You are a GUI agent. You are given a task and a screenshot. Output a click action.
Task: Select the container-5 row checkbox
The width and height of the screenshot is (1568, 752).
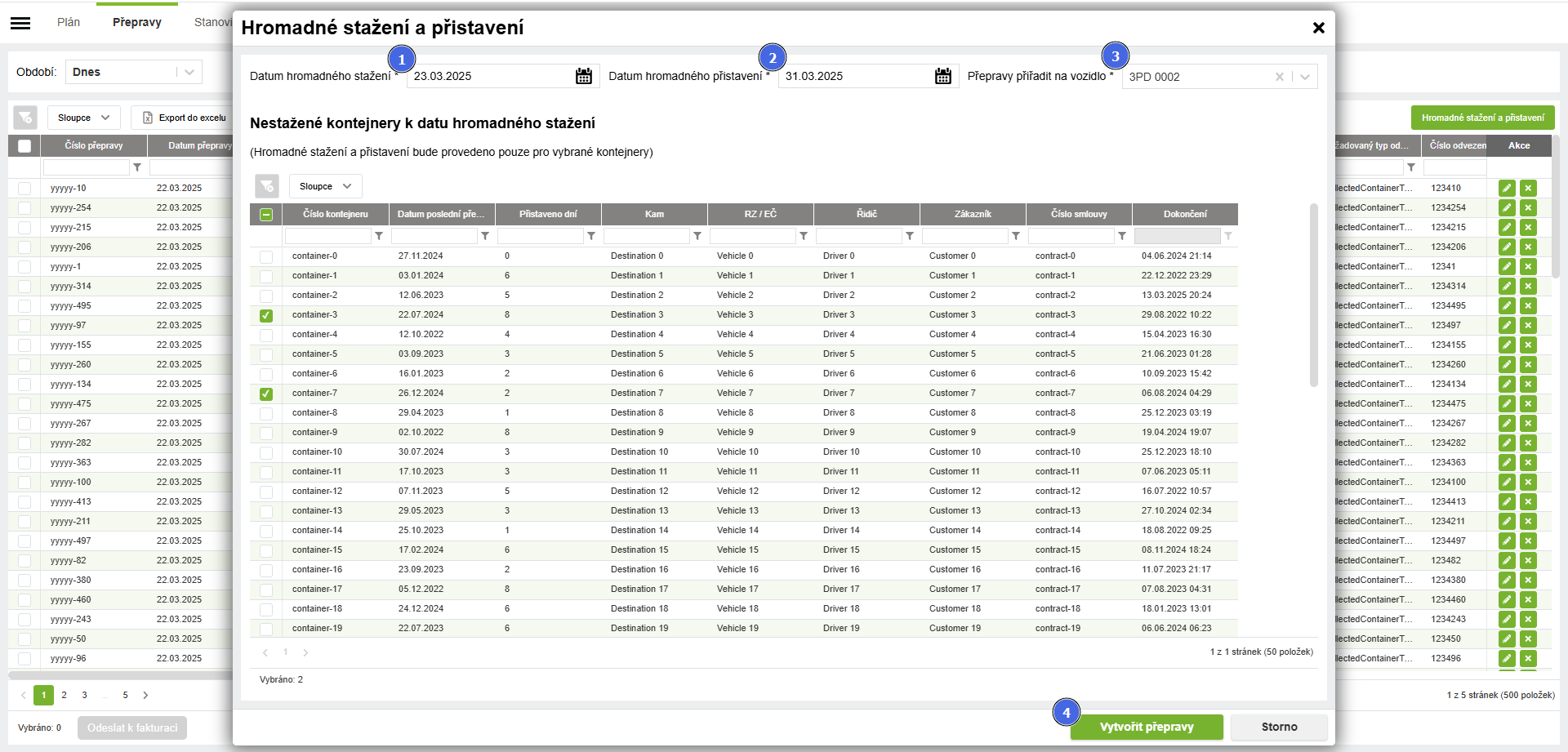coord(266,354)
